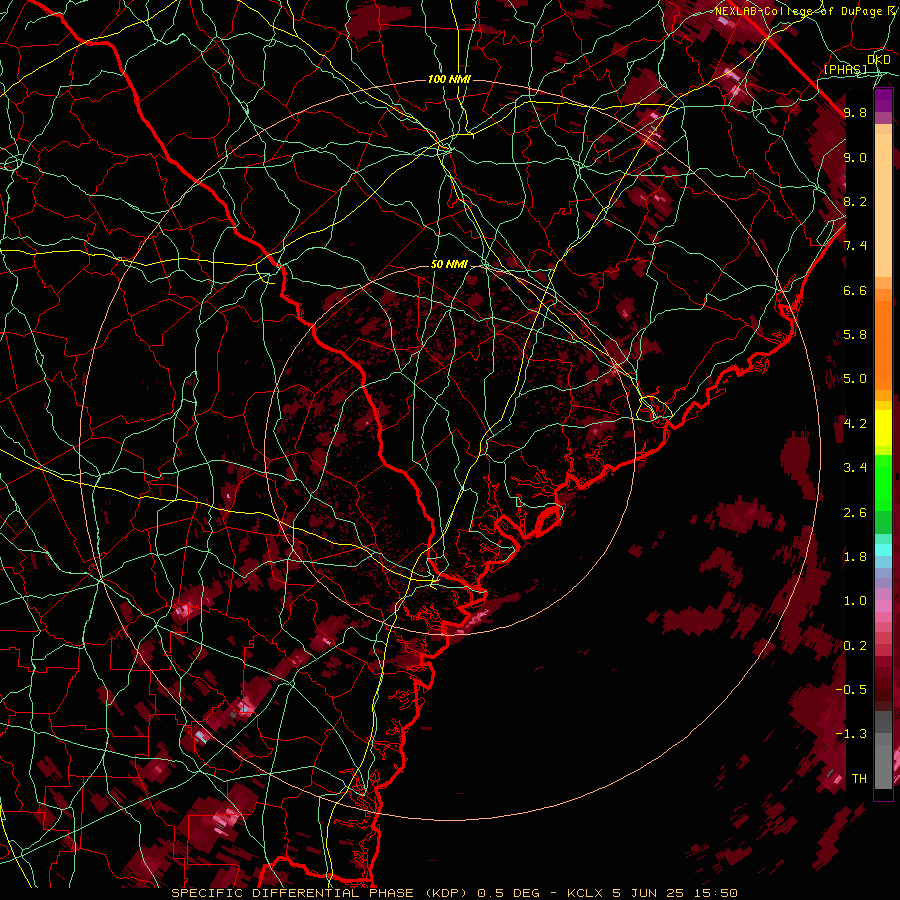The image size is (900, 900).
Task: Click the 6.6 value on color scale
Action: (855, 290)
